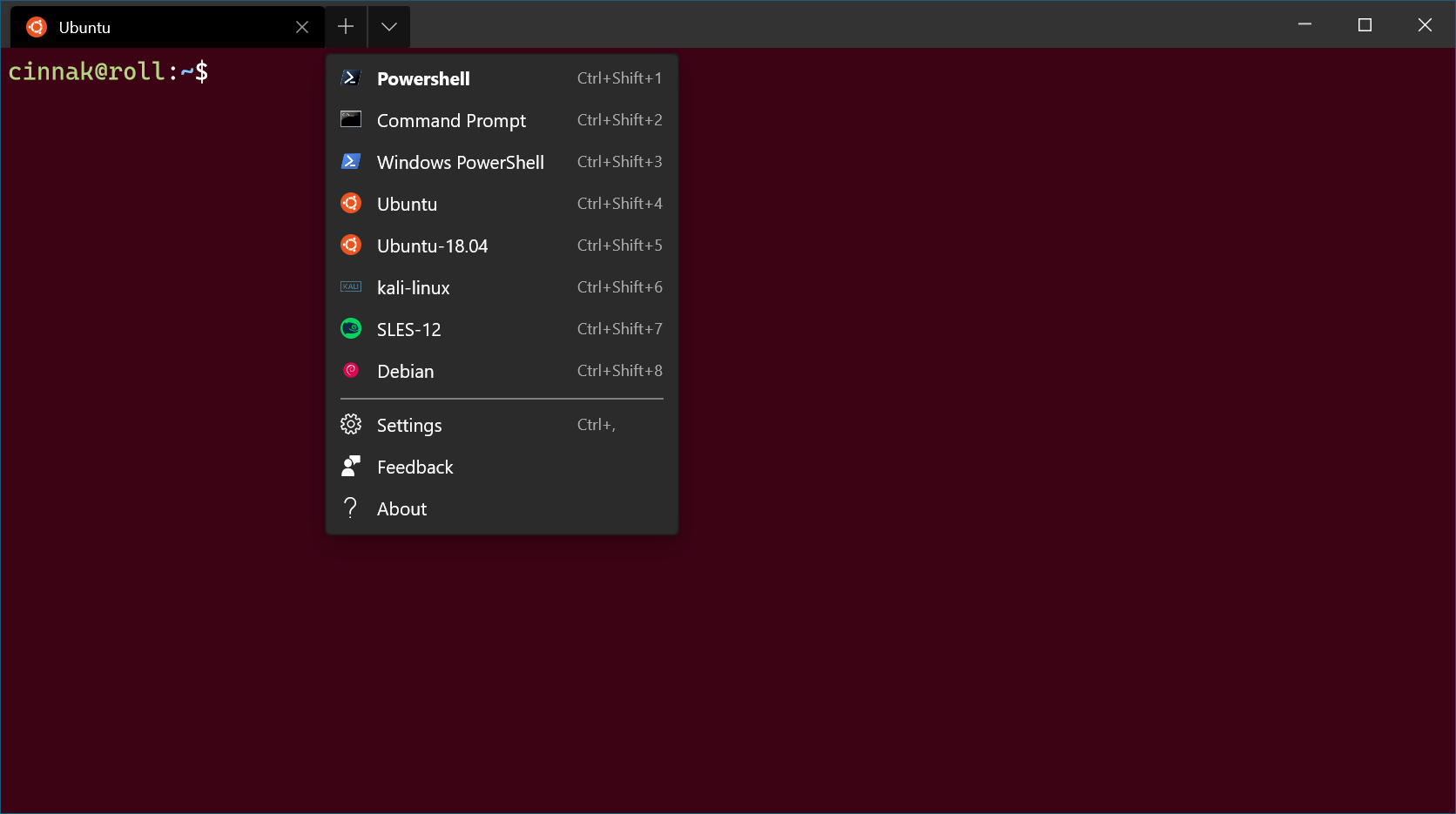This screenshot has height=814, width=1456.
Task: Open kali-linux profile
Action: [x=502, y=287]
